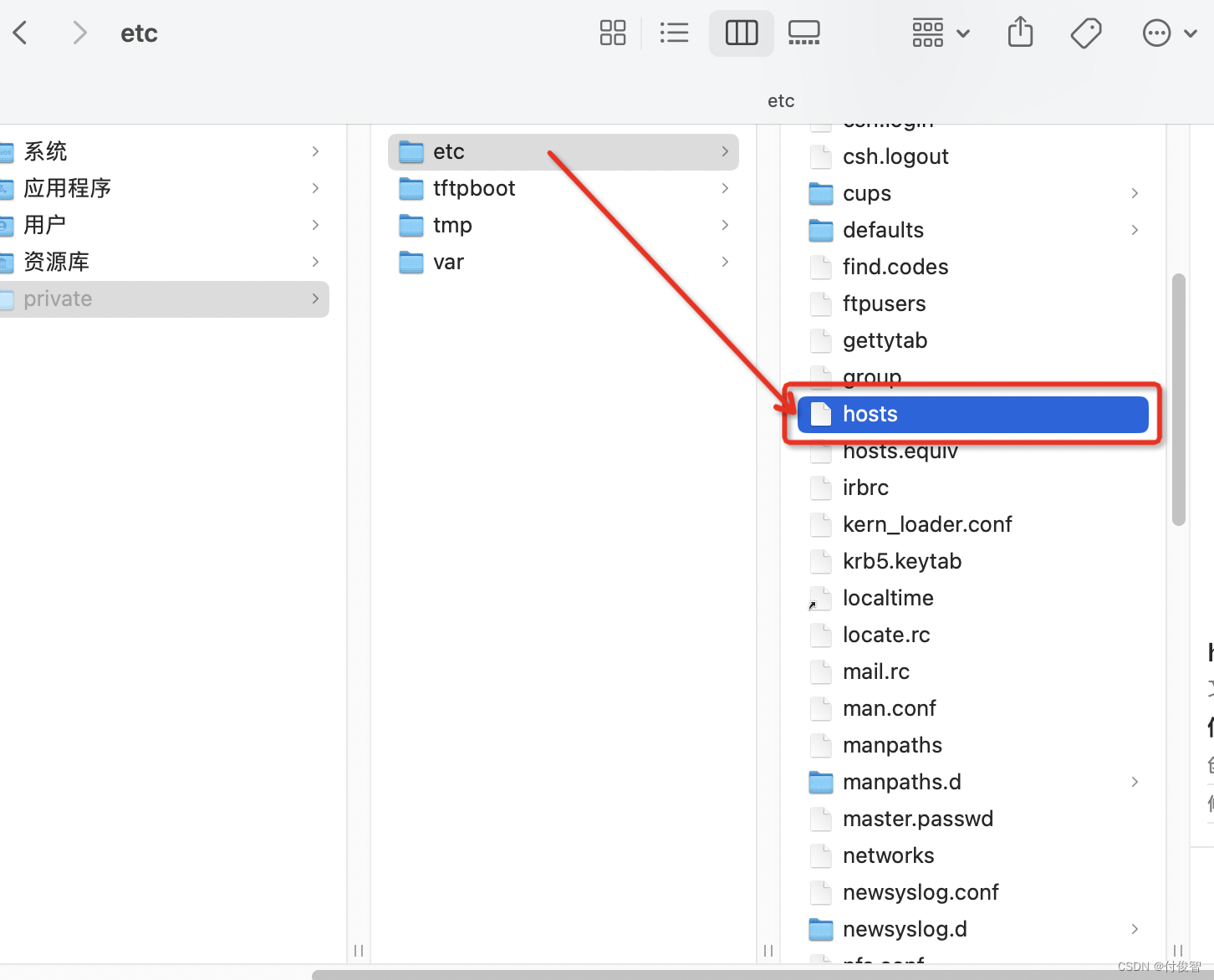
Task: Click the Share toolbar icon
Action: click(1020, 33)
